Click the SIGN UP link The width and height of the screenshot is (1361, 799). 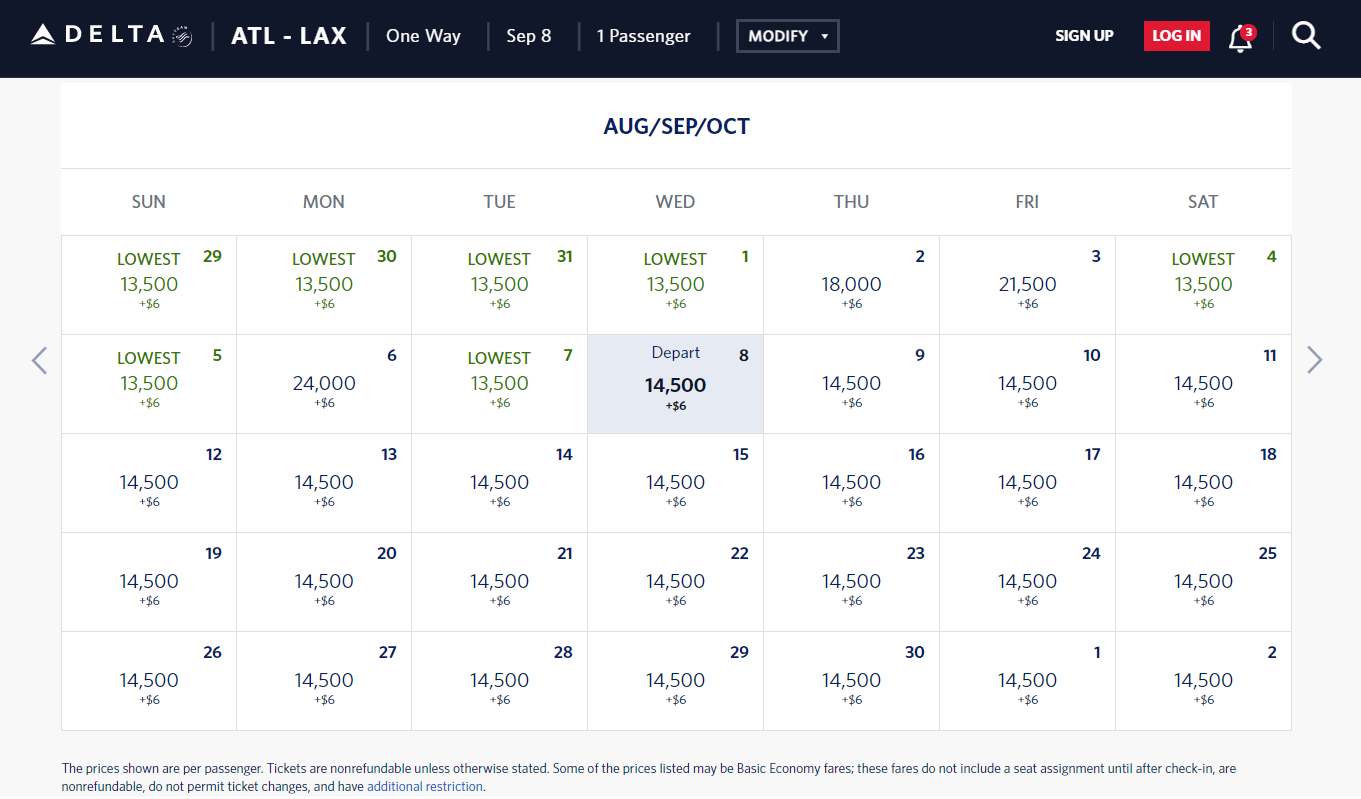click(1084, 36)
